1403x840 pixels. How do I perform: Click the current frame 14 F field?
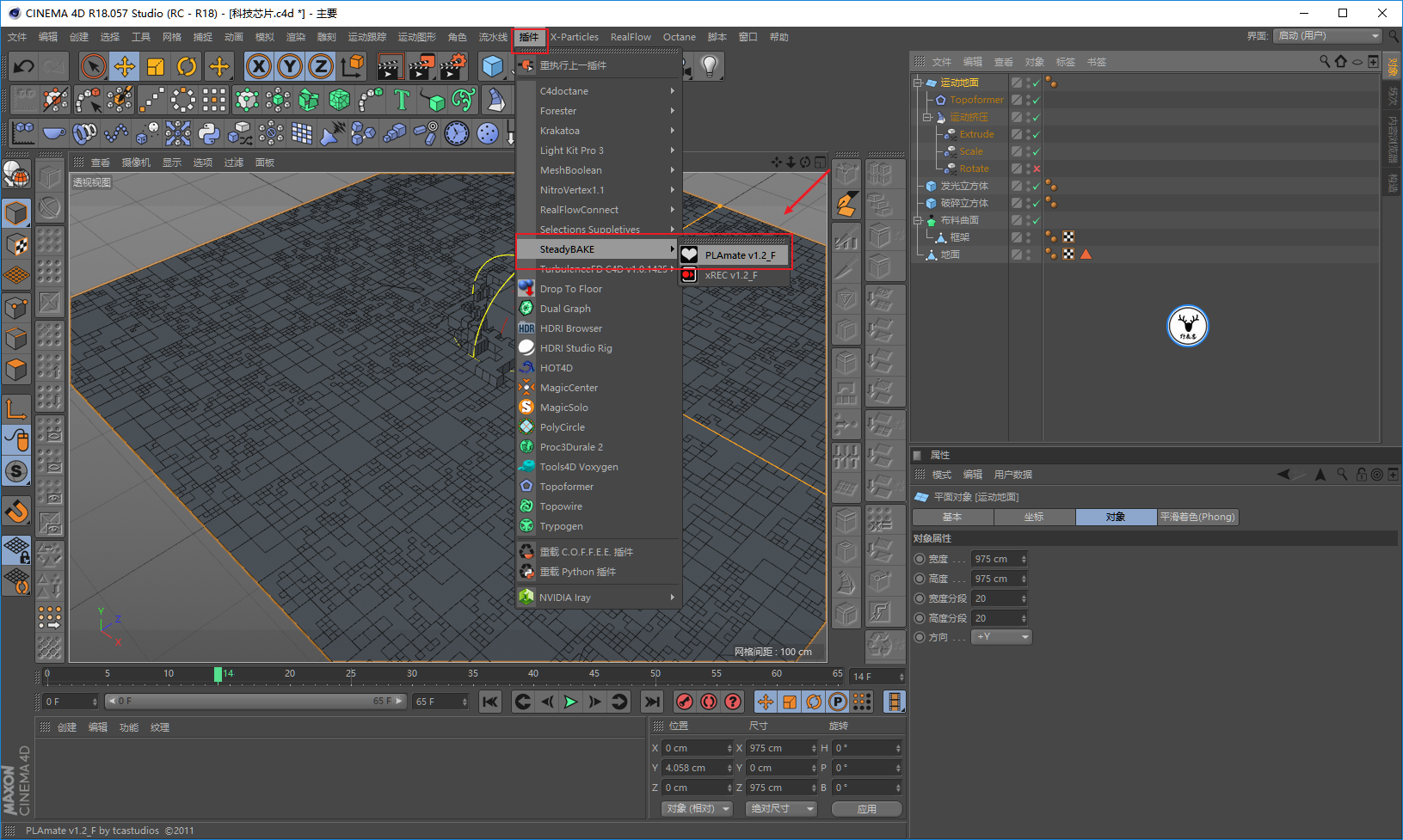pyautogui.click(x=877, y=677)
